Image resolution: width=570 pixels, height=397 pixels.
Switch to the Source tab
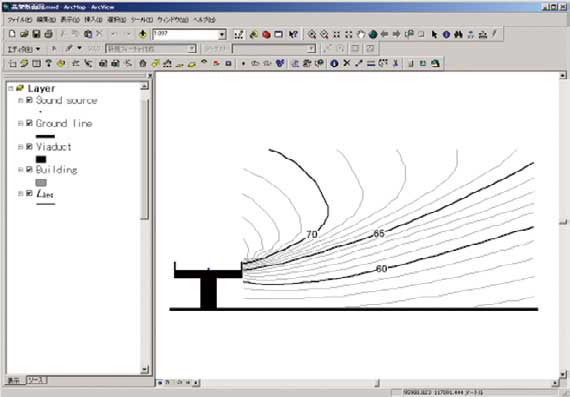pyautogui.click(x=36, y=380)
